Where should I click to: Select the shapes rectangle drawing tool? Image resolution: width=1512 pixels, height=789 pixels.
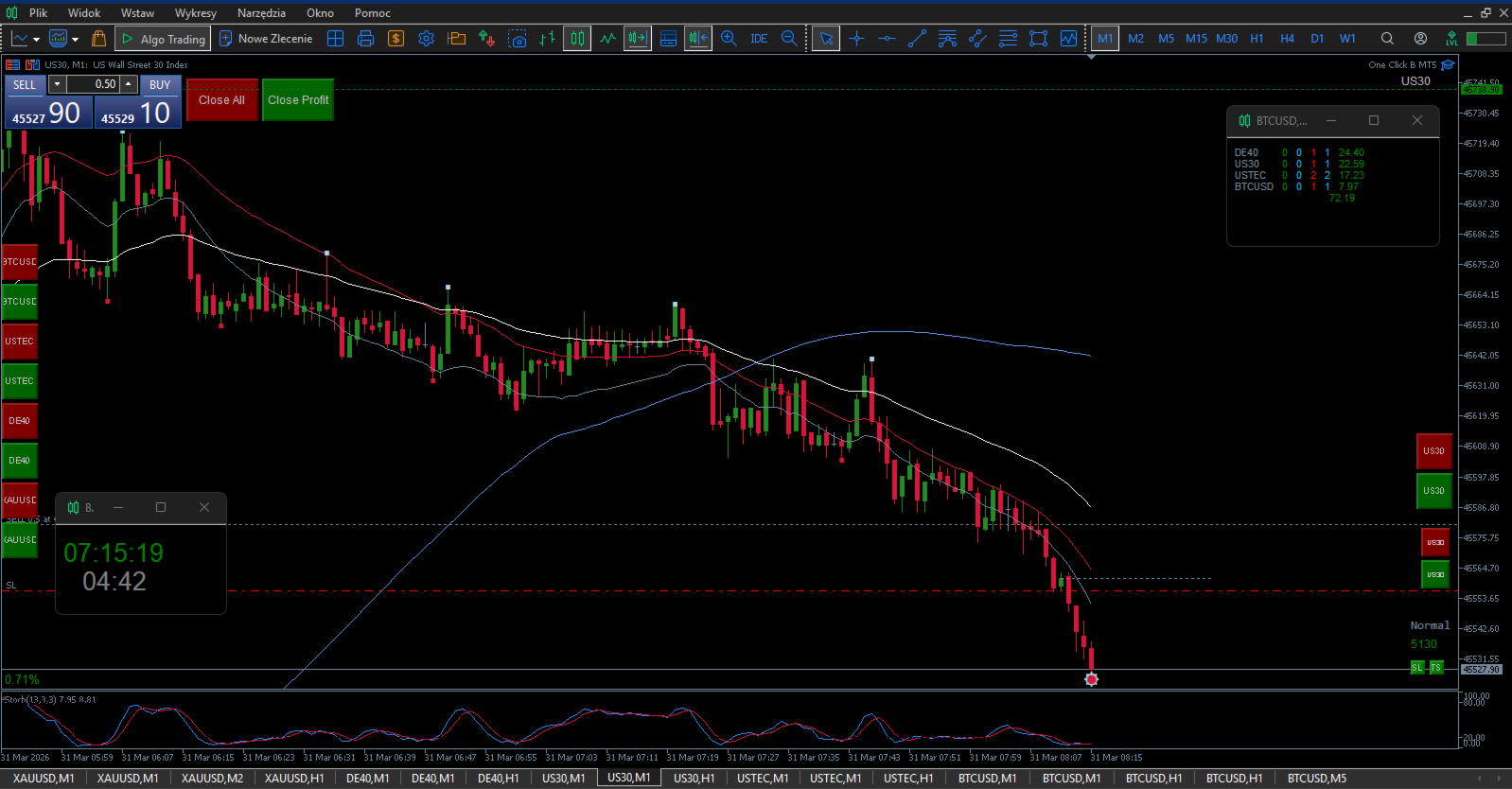tap(1038, 39)
